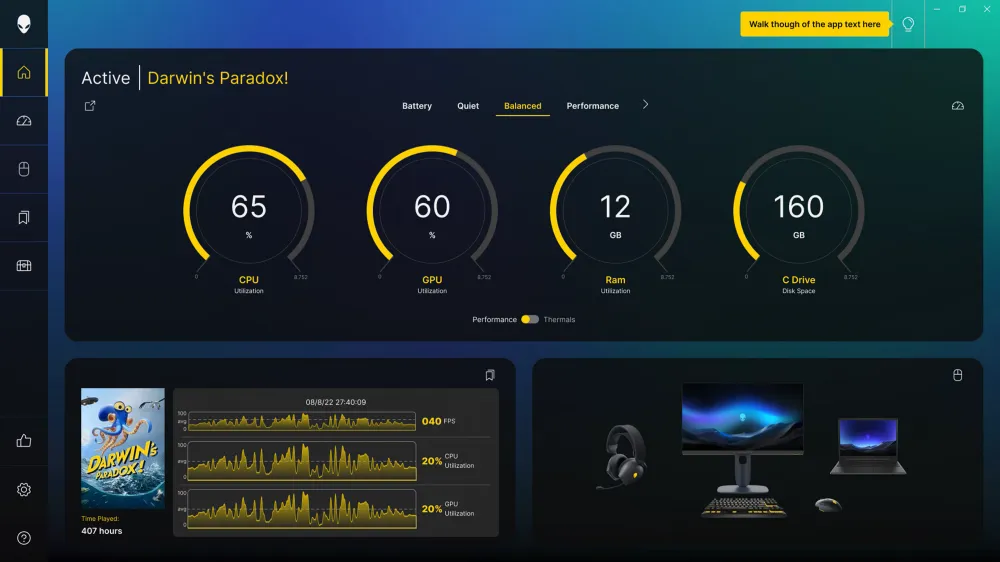Toggle the Performance/Thermals switch
Image resolution: width=1000 pixels, height=562 pixels.
click(x=529, y=320)
